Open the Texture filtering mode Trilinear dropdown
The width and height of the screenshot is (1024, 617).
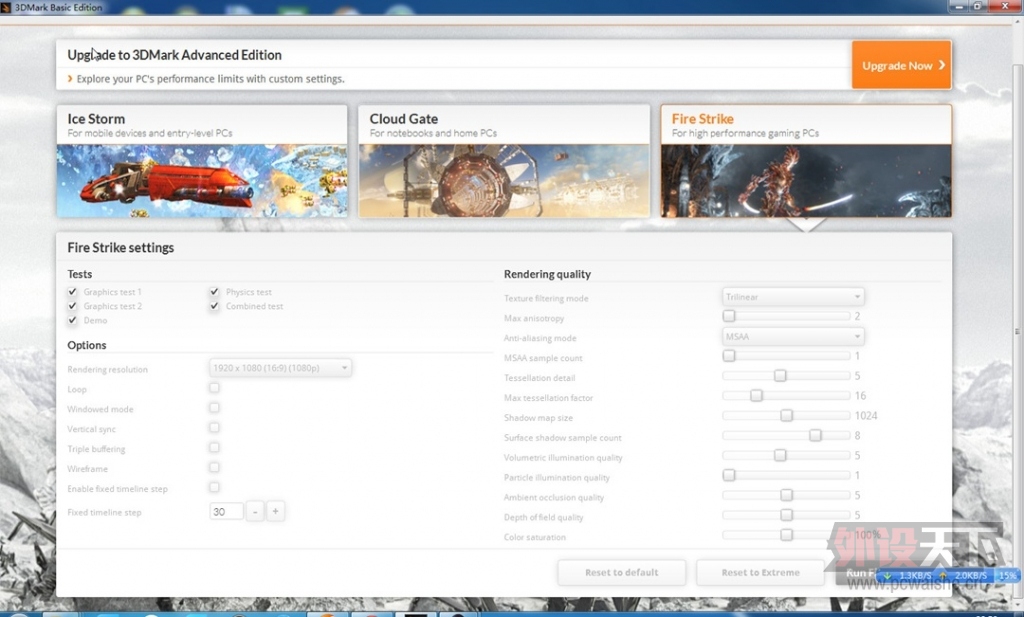pos(793,296)
